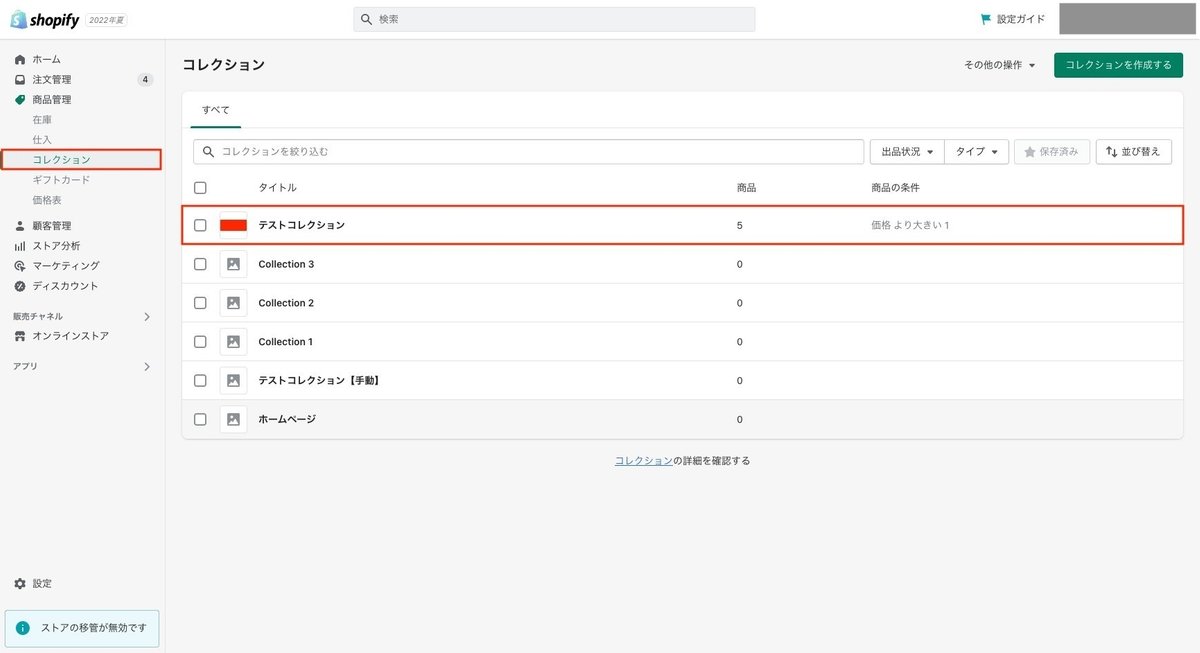
Task: Check the Collection 2 row checkbox
Action: click(200, 303)
